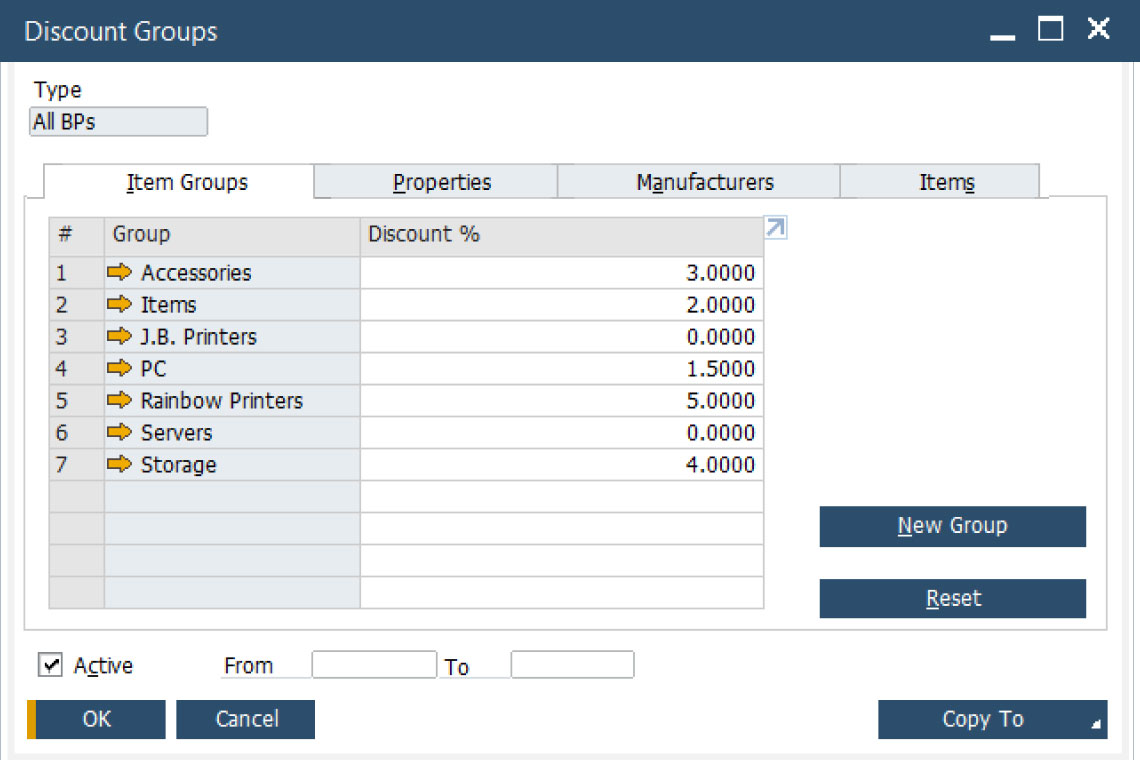
Task: Open the Items tab
Action: 946,182
